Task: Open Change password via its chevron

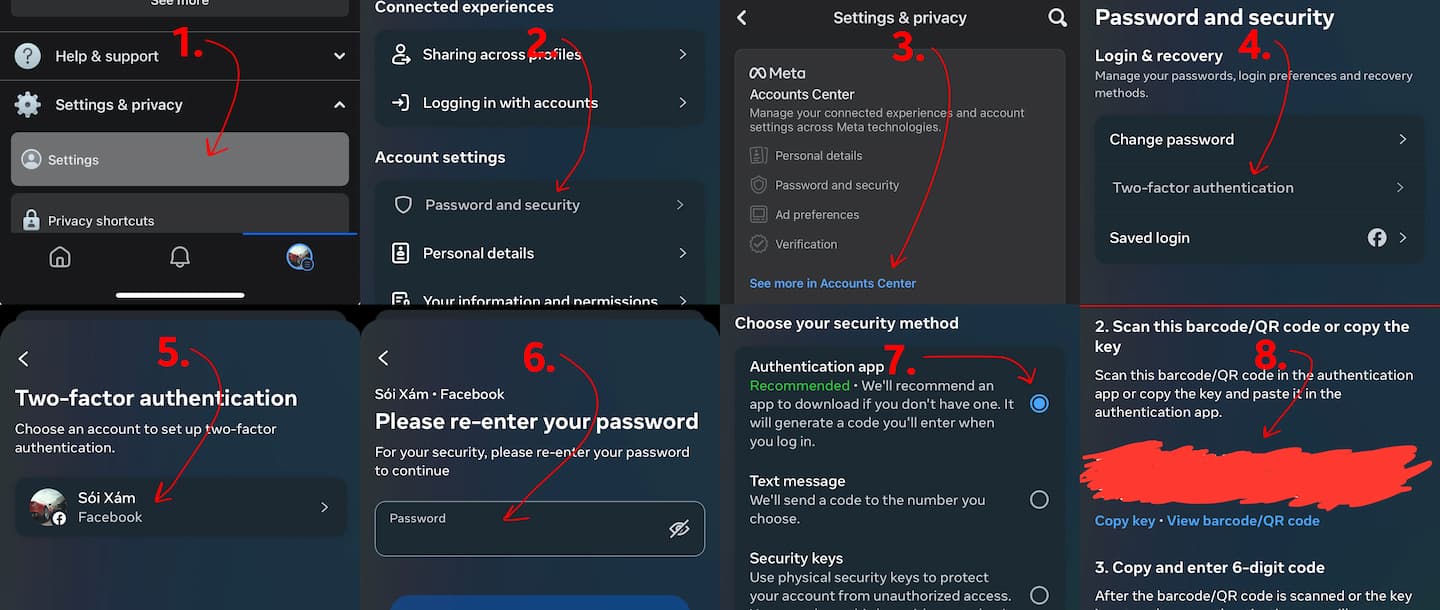Action: coord(1404,139)
